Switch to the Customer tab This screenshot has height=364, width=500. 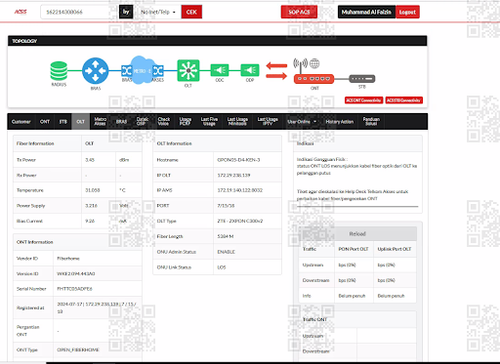(x=21, y=122)
